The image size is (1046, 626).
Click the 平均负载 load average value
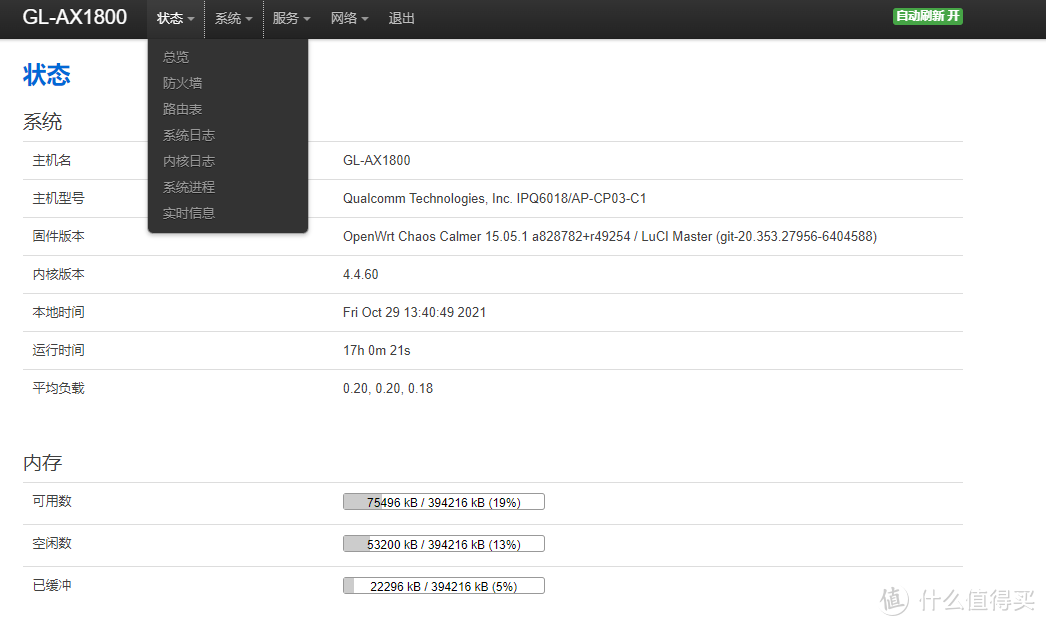coord(388,388)
